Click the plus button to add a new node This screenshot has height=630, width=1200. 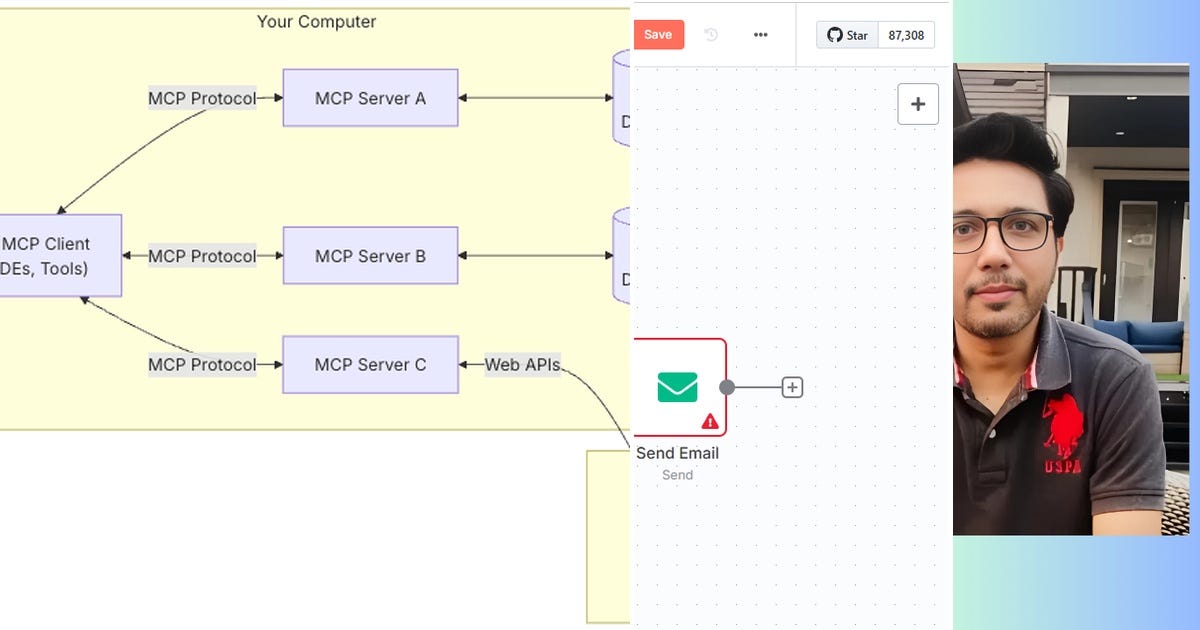tap(917, 103)
